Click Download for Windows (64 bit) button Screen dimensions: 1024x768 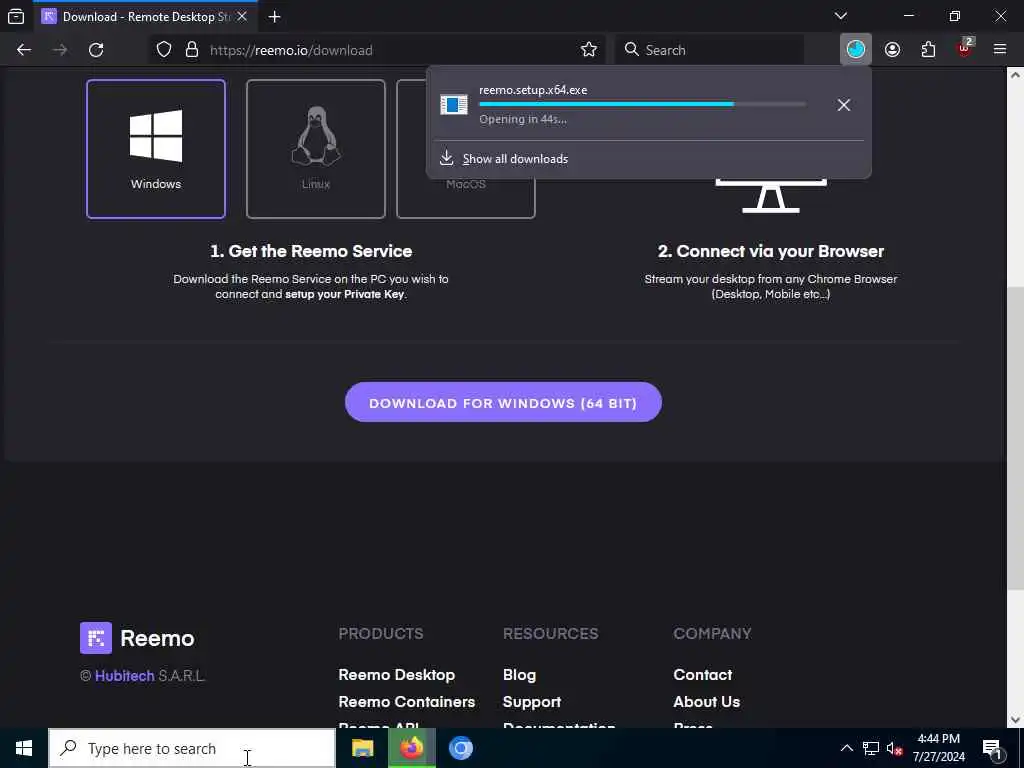tap(503, 402)
